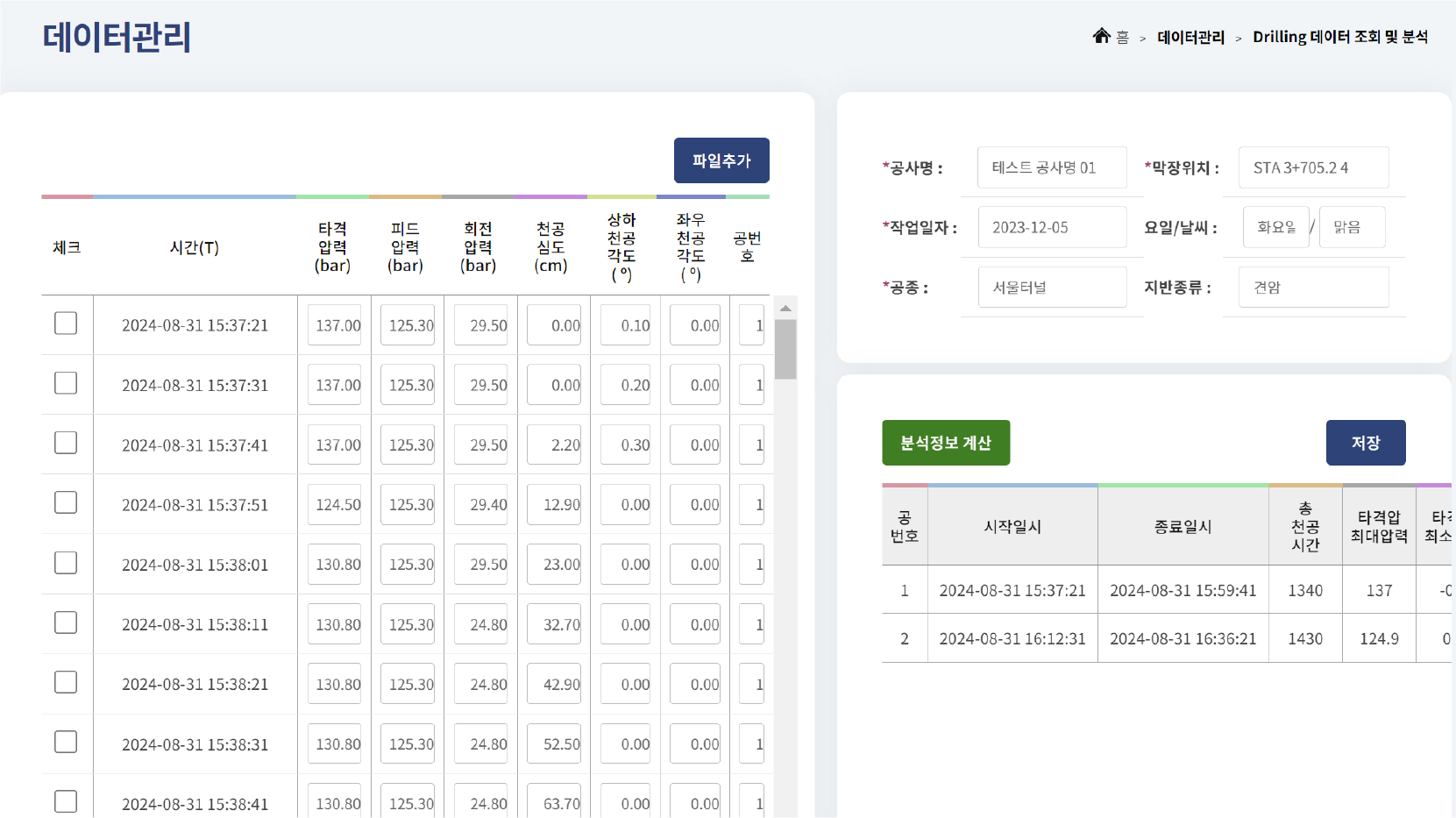Select row 1 in the analysis results table

(x=1012, y=590)
